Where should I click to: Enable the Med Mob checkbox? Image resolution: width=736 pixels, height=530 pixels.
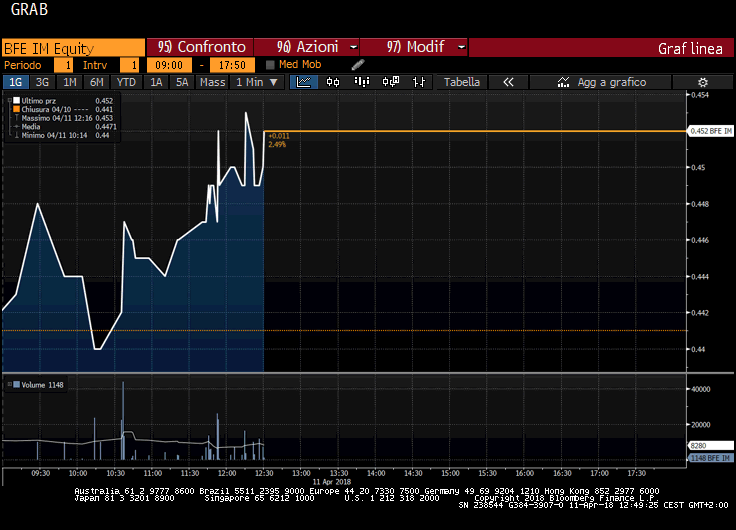pos(271,65)
